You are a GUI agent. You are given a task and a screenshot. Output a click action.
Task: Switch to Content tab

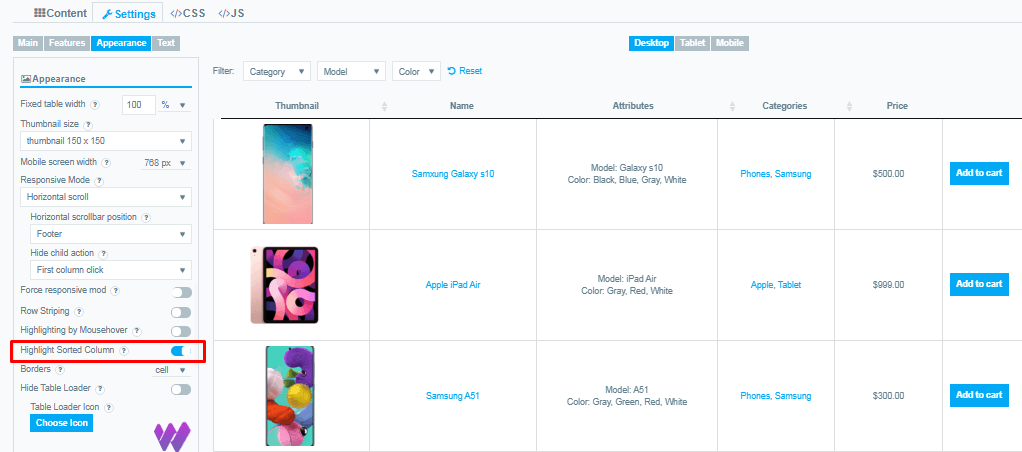60,13
